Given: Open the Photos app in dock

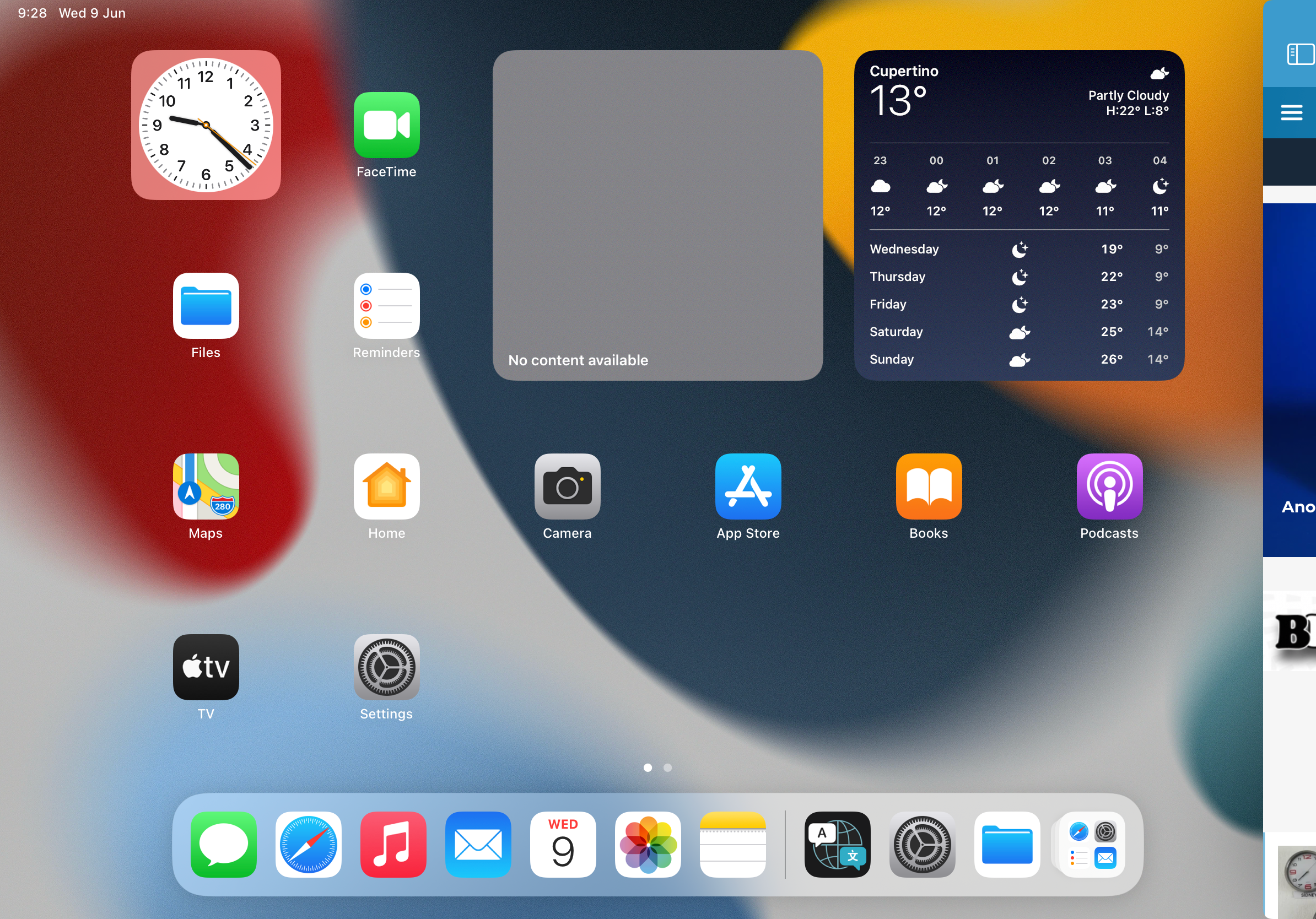Looking at the screenshot, I should point(648,844).
